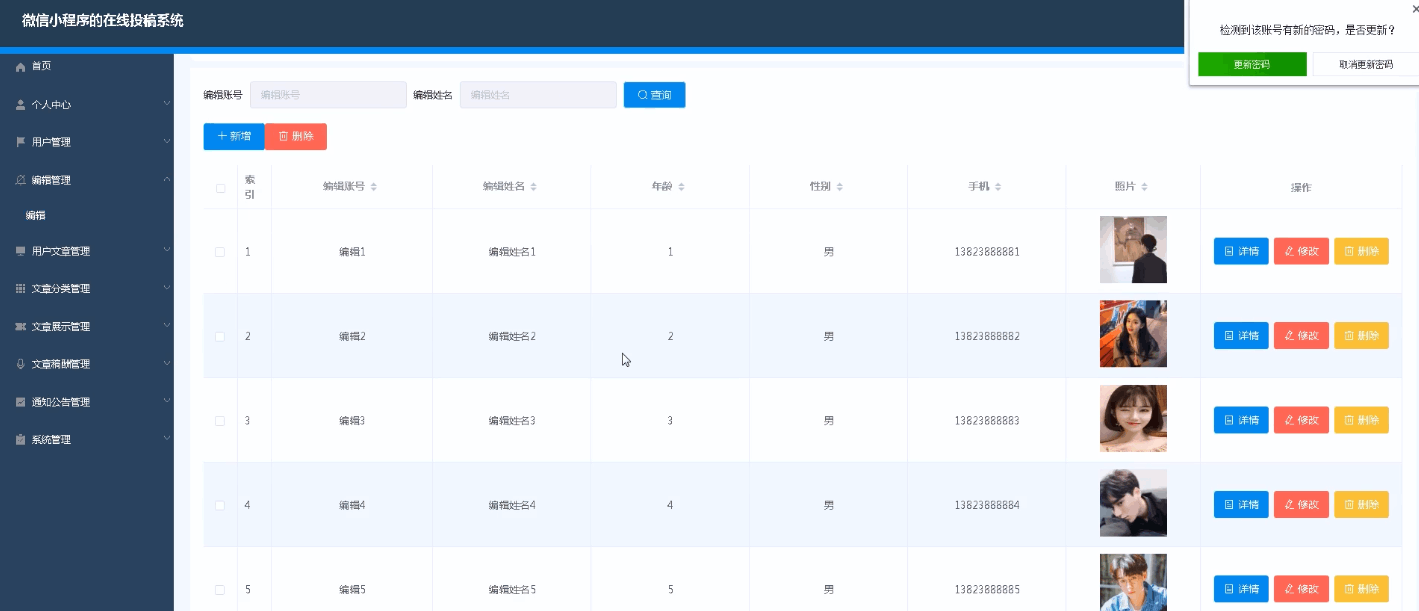Screen dimensions: 1419x611
Task: Expand the 用户文章管理 menu chevron
Action: point(166,251)
